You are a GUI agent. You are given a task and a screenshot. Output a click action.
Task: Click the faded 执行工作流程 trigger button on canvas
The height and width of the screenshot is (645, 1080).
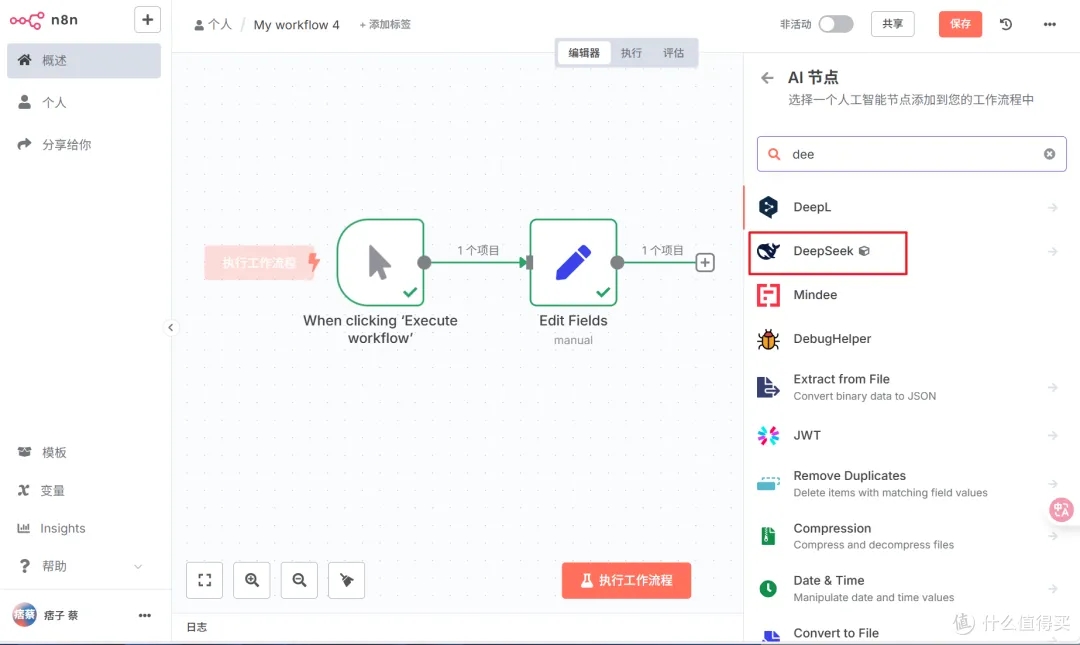pos(262,263)
